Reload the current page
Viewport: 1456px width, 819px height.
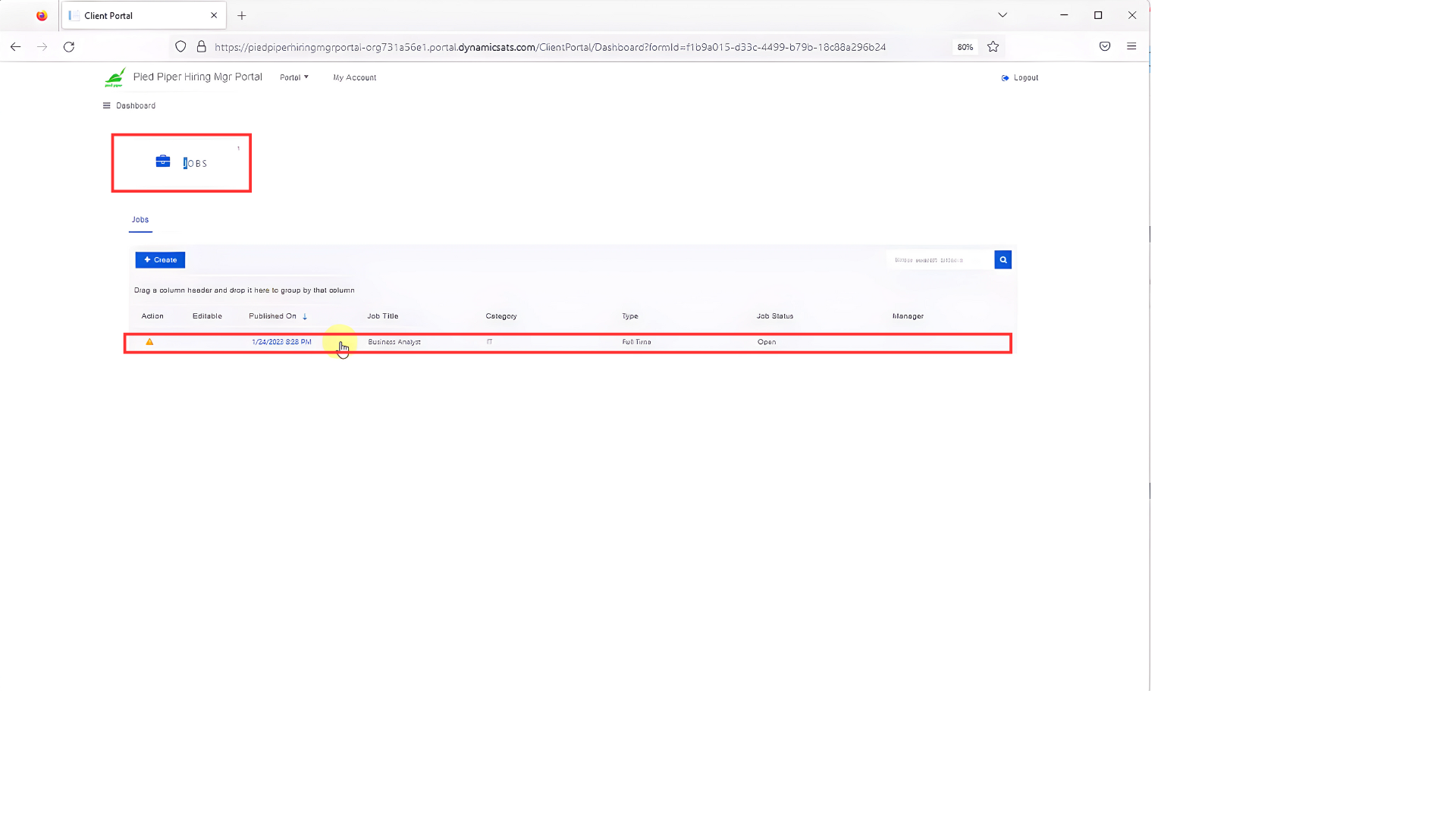coord(69,46)
